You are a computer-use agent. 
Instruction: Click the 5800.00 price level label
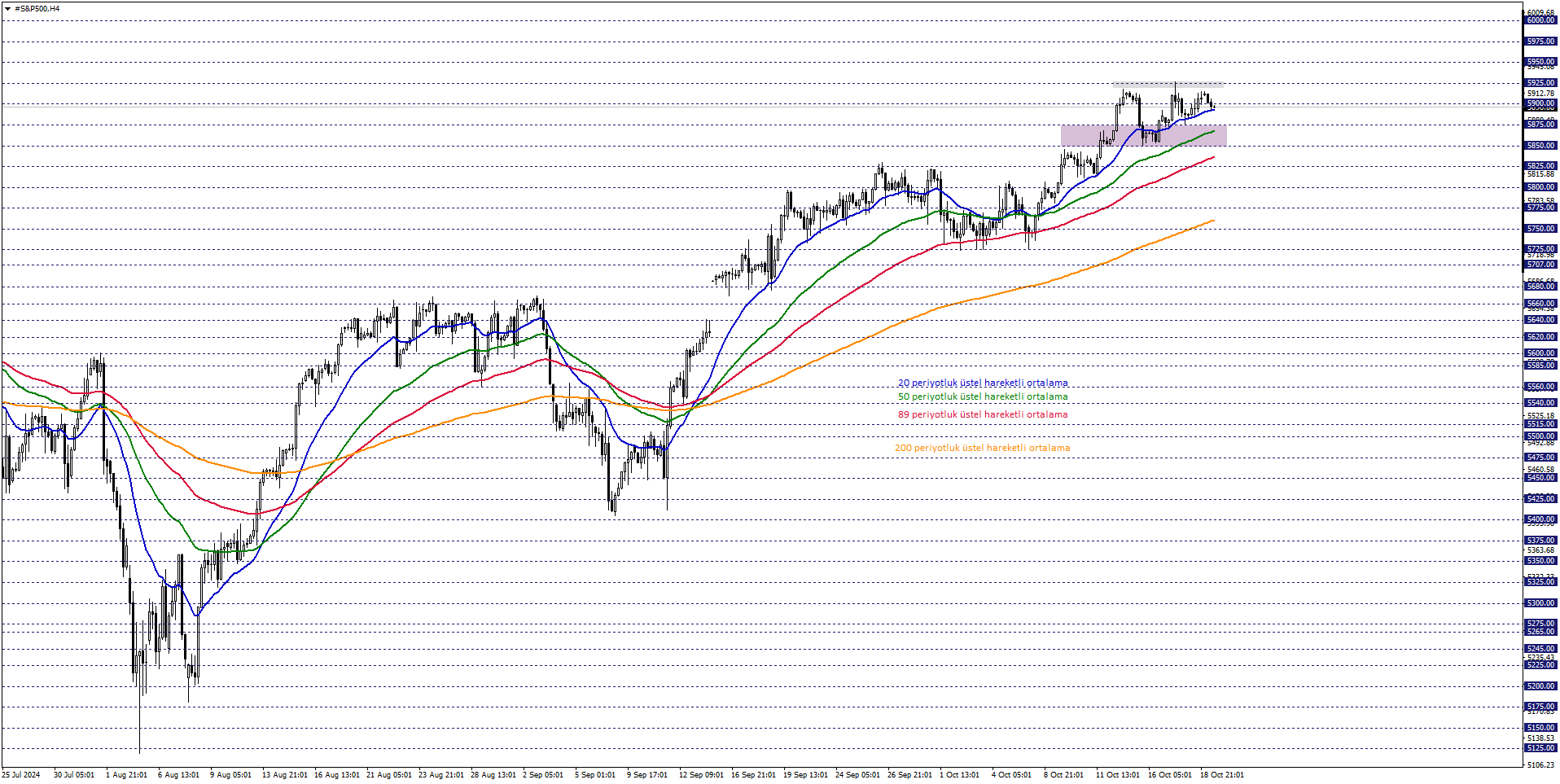click(1540, 187)
